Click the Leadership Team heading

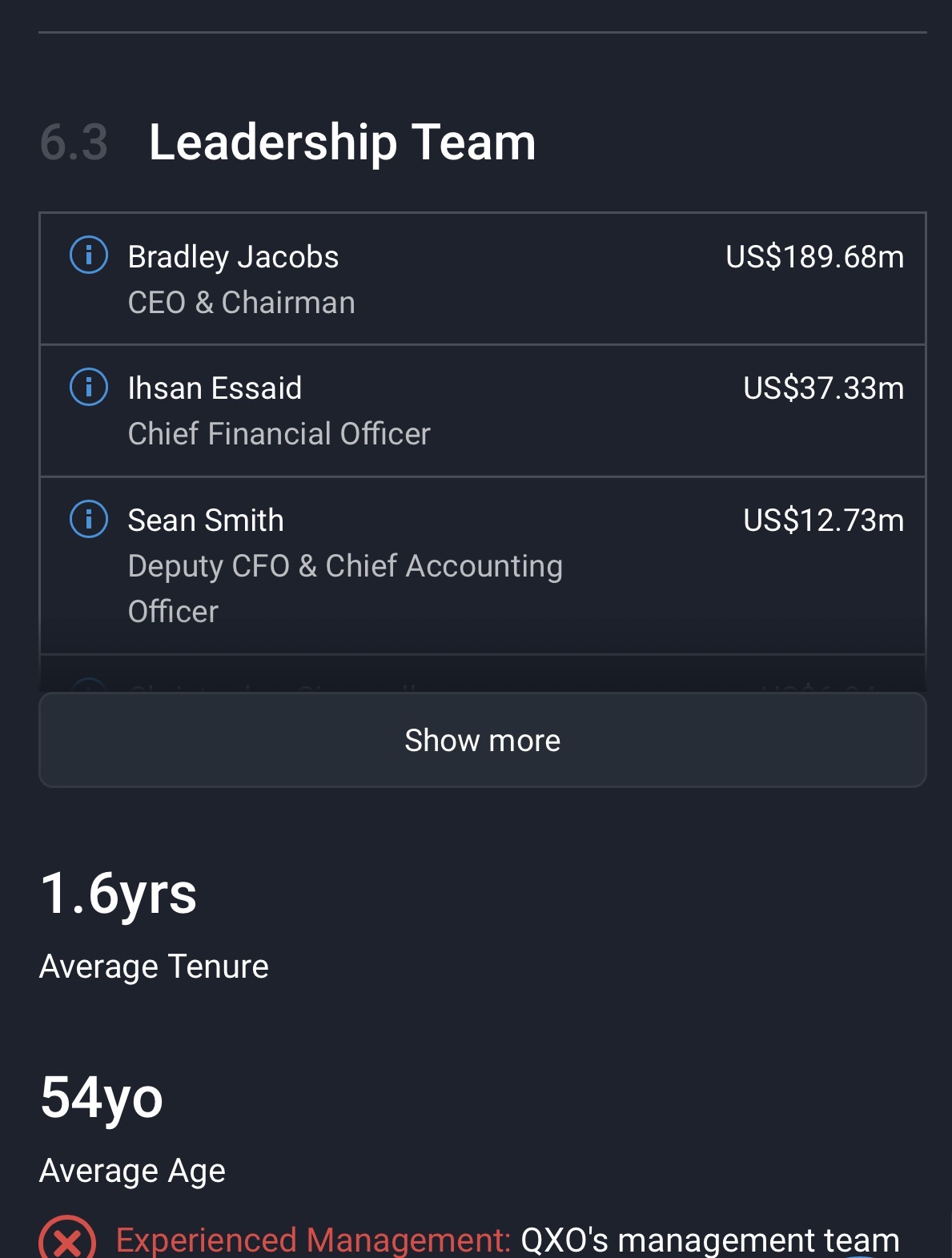click(x=342, y=143)
